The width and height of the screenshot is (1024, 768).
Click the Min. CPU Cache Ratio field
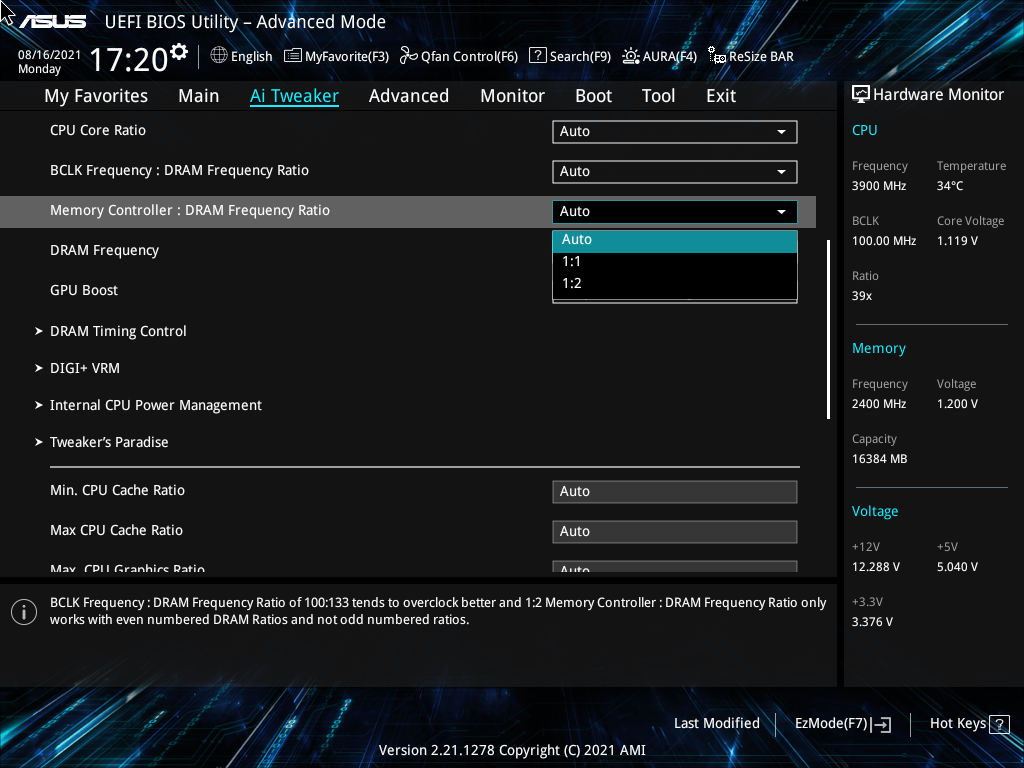coord(675,492)
